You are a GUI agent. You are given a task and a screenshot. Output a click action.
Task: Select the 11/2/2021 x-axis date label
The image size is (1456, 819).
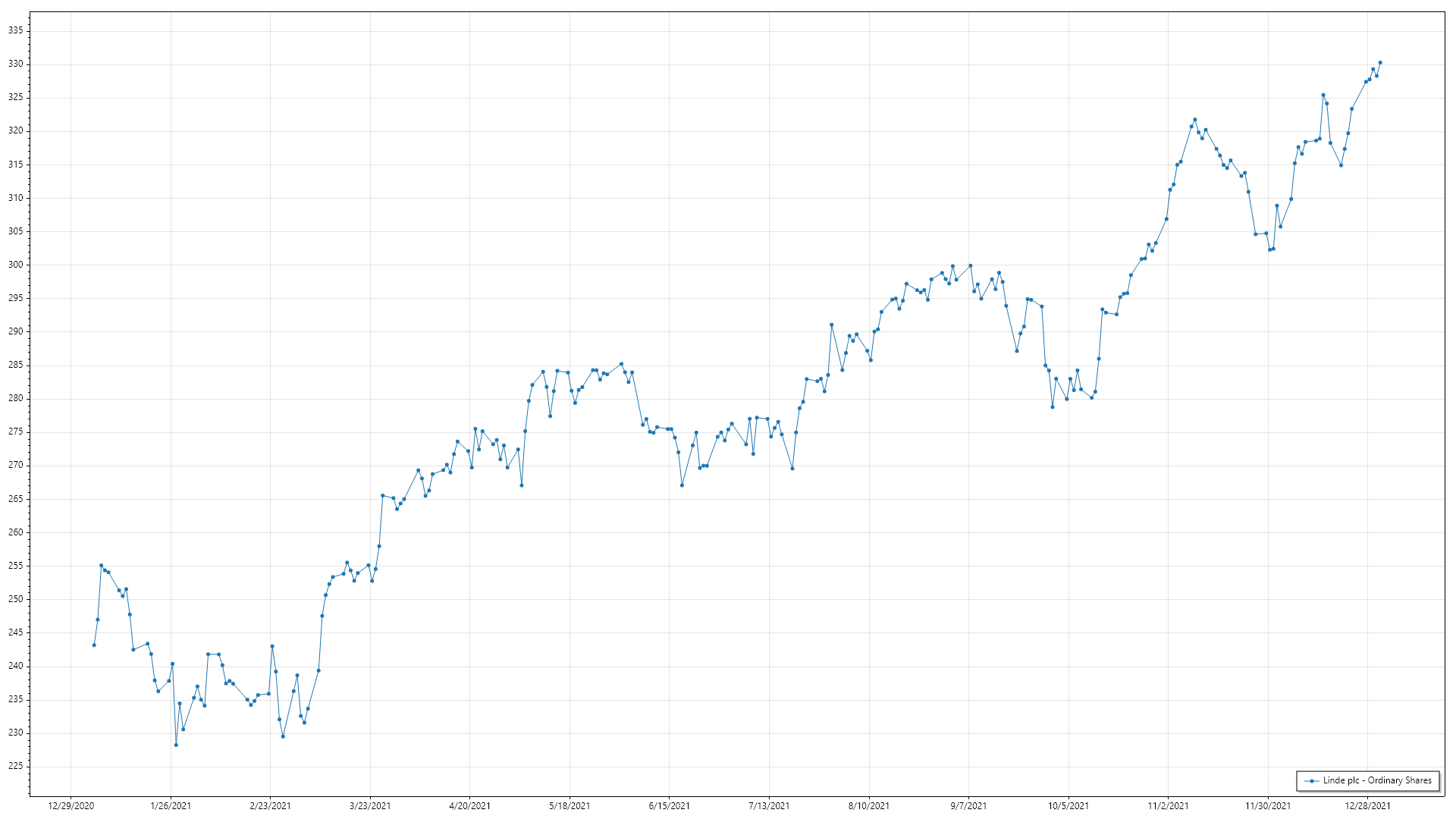pyautogui.click(x=1168, y=806)
